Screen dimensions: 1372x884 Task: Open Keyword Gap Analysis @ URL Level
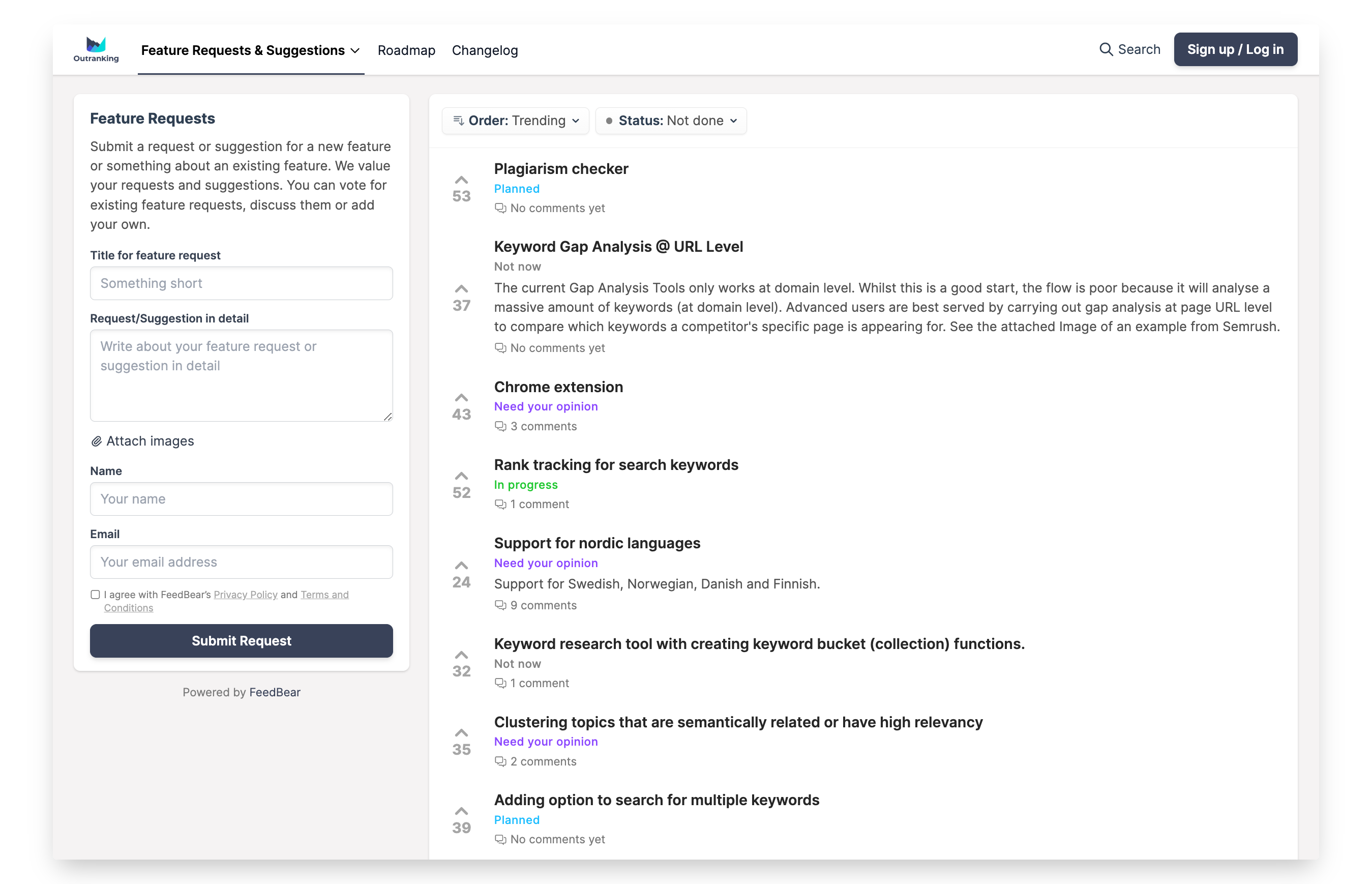pyautogui.click(x=618, y=247)
